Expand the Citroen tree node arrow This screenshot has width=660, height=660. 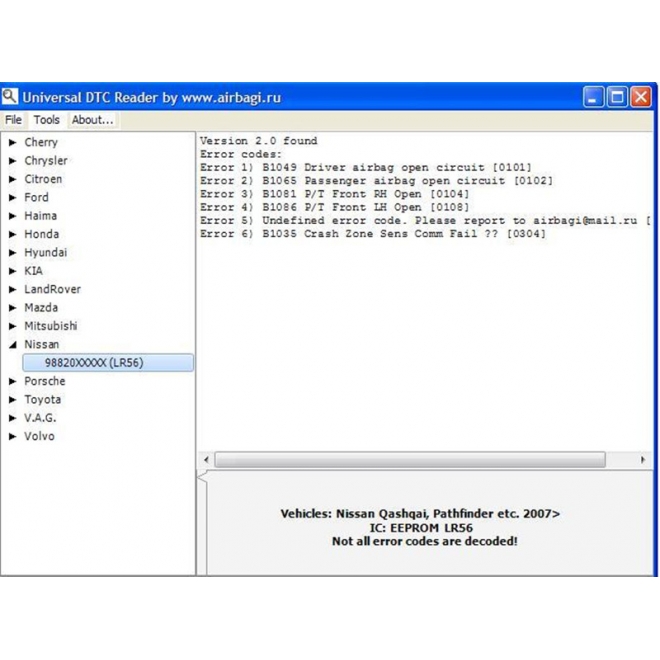13,179
